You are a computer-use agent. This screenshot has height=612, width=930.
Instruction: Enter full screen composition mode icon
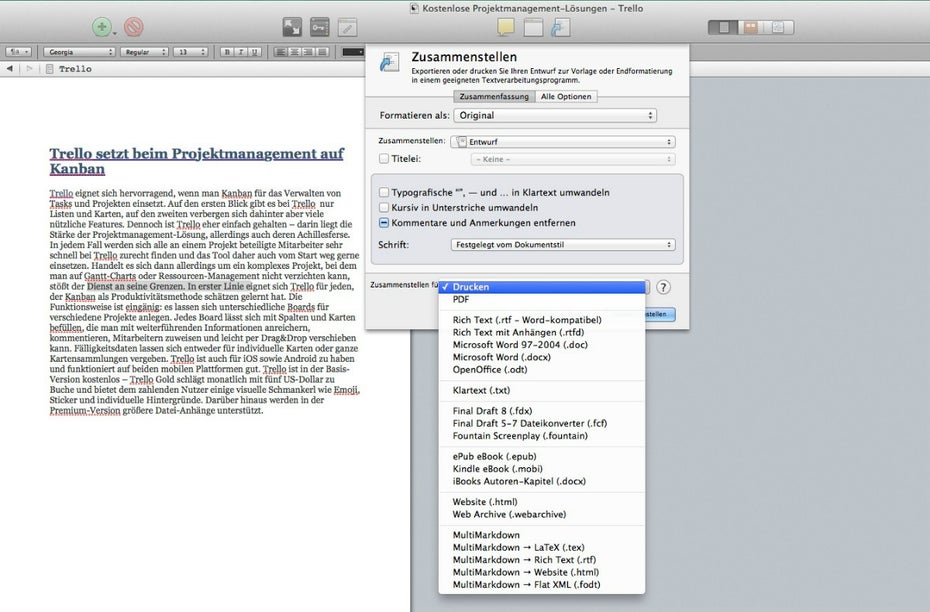coord(292,27)
